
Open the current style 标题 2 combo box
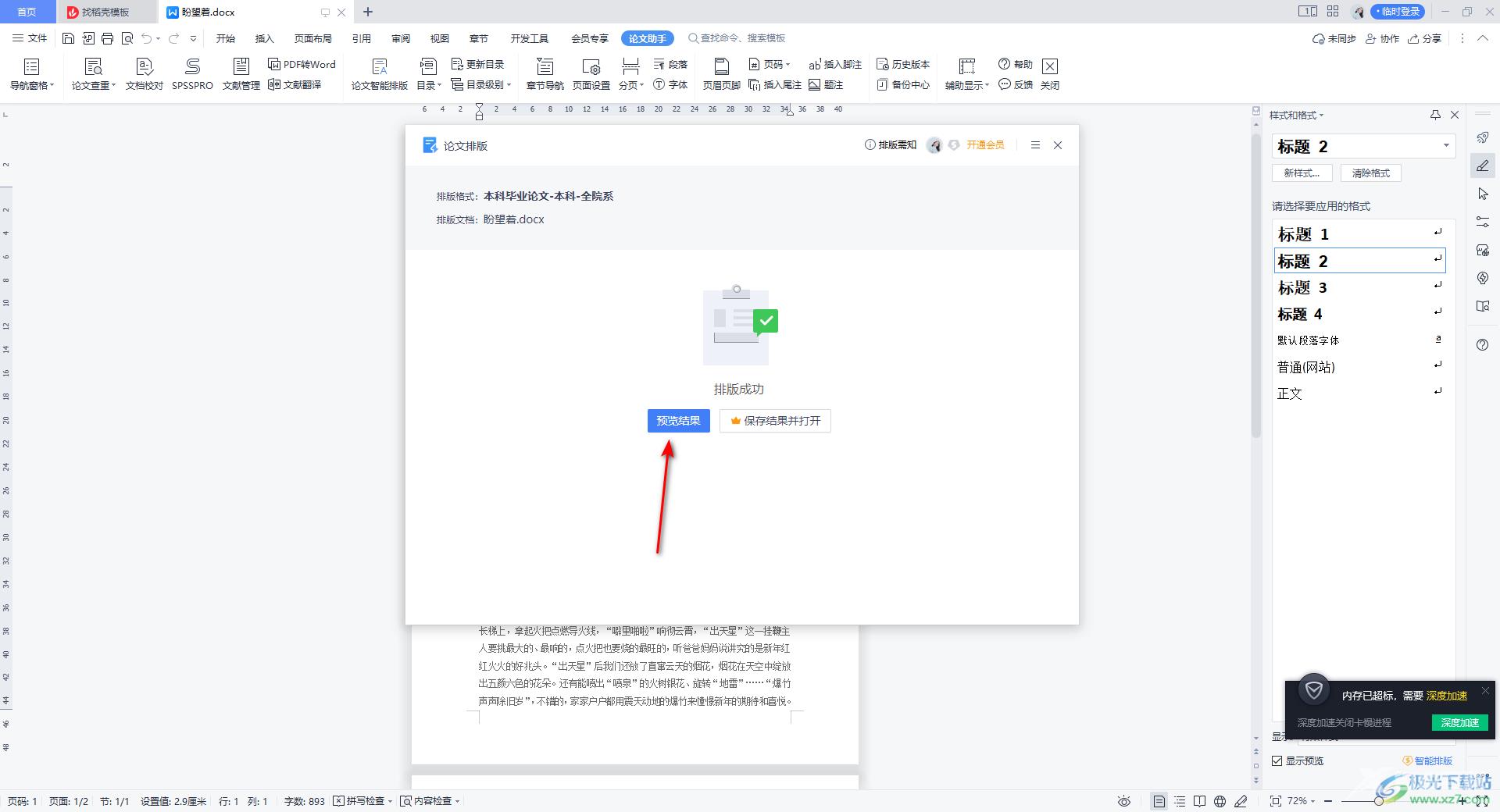coord(1363,146)
